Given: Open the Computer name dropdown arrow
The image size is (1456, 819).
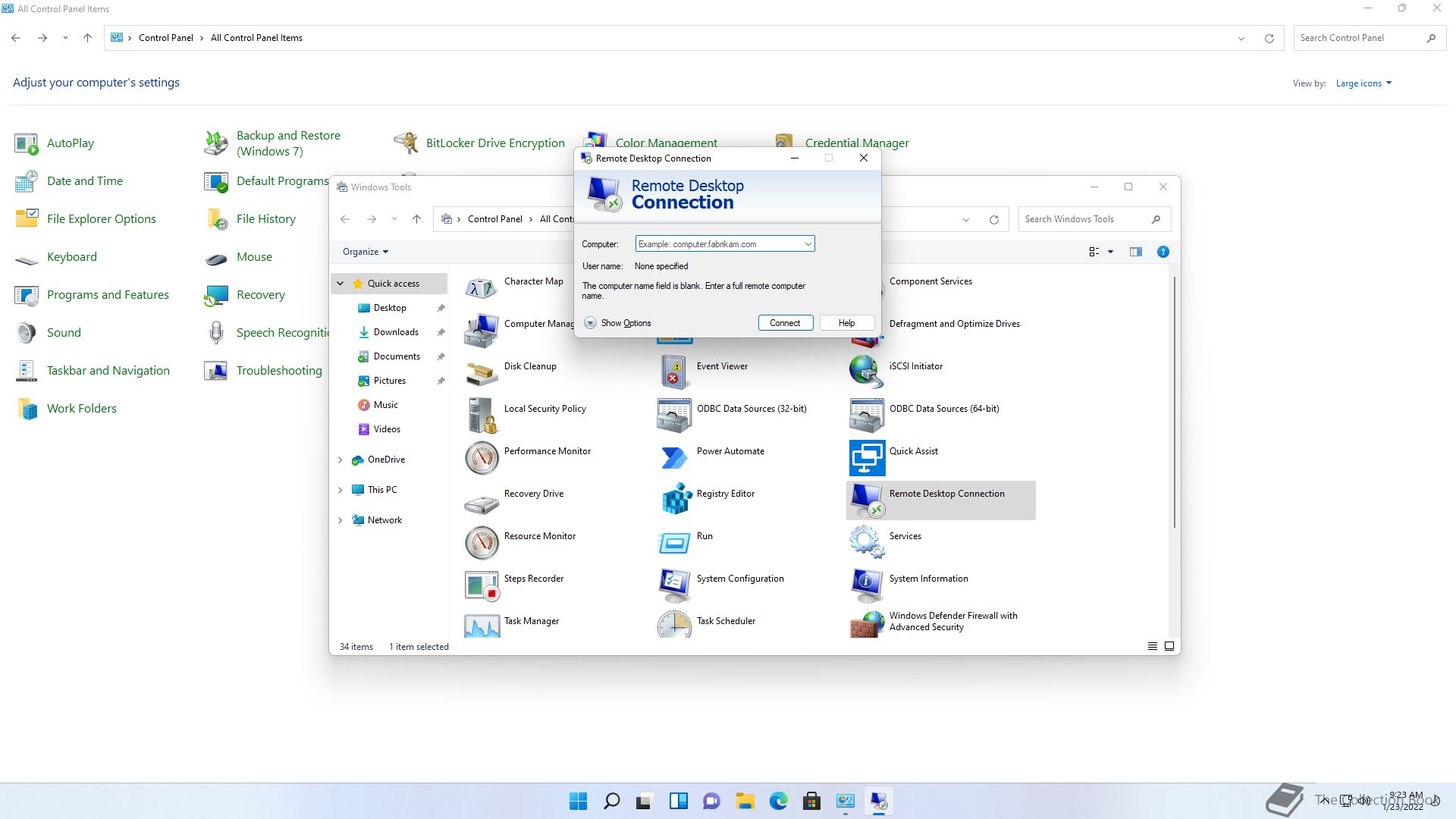Looking at the screenshot, I should (808, 244).
